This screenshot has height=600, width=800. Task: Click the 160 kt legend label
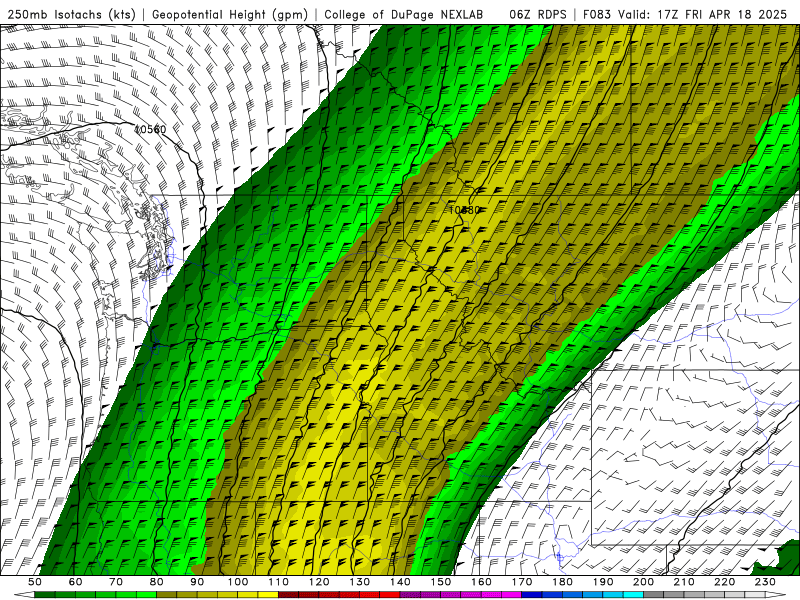pos(481,582)
